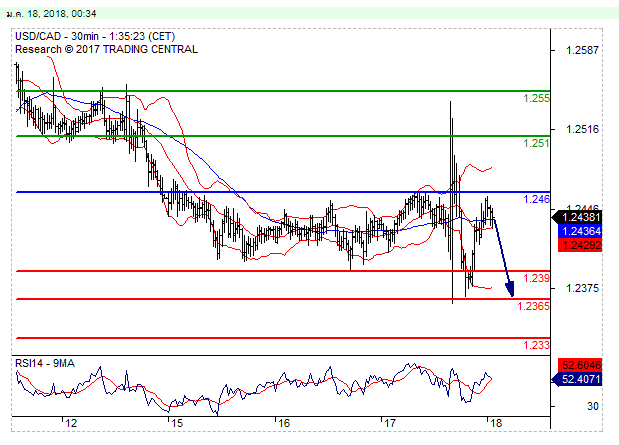Click the red 1.24292 price tag
The image size is (619, 445).
[580, 245]
